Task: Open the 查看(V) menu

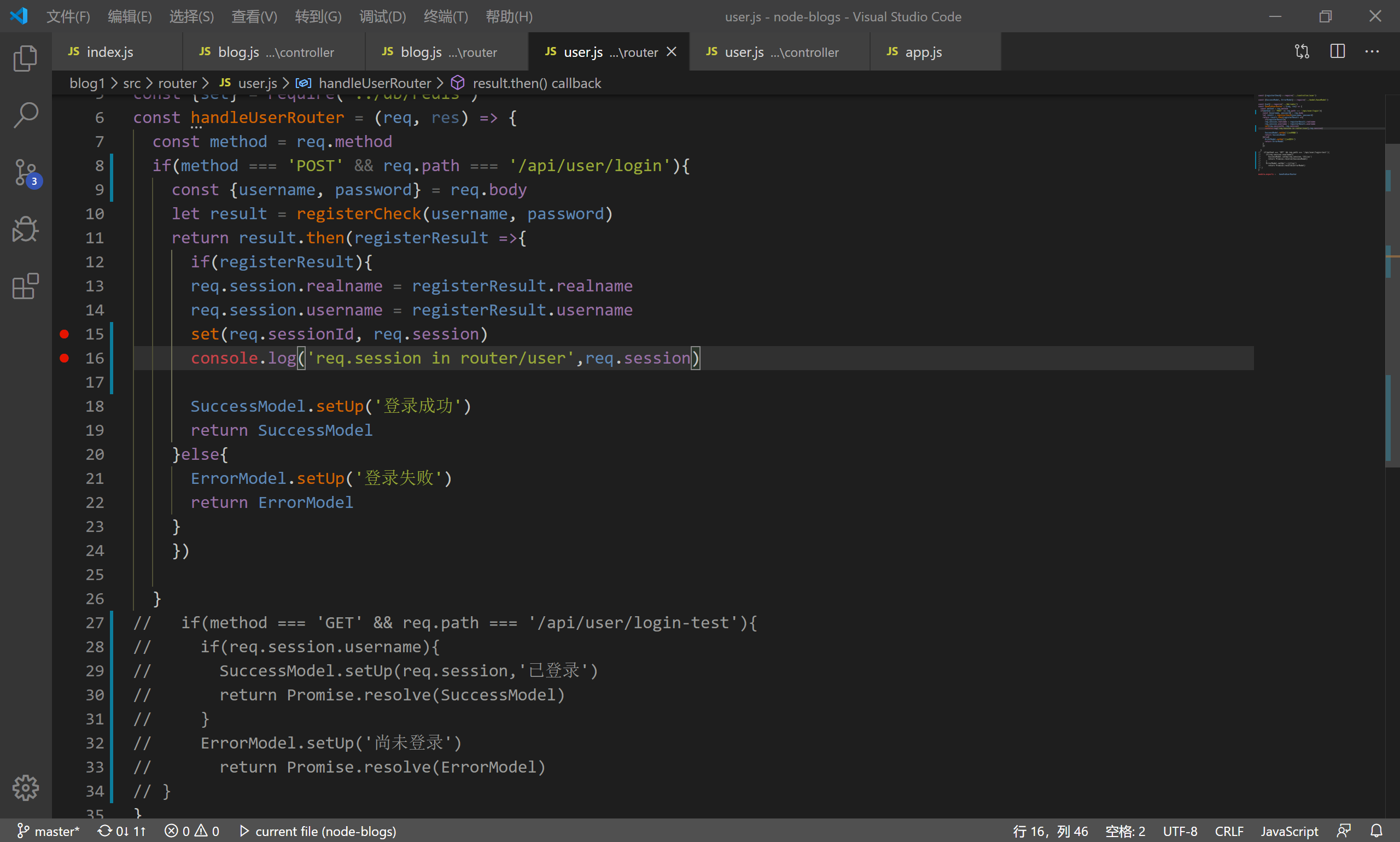Action: pos(254,16)
